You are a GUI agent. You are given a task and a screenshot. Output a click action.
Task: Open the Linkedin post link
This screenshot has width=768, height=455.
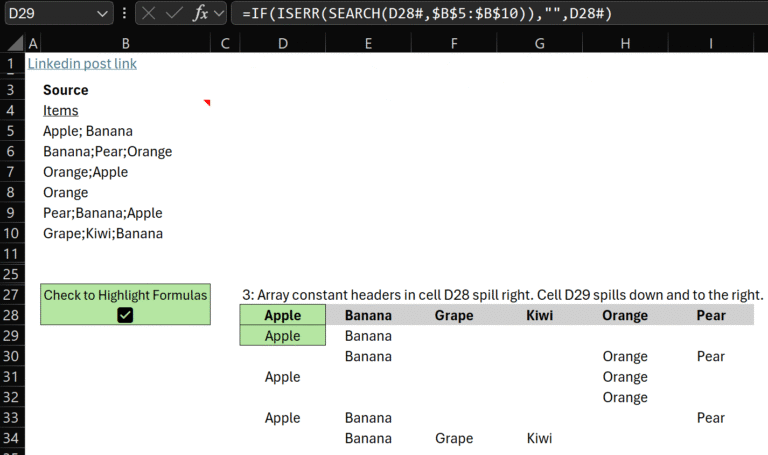coord(82,64)
